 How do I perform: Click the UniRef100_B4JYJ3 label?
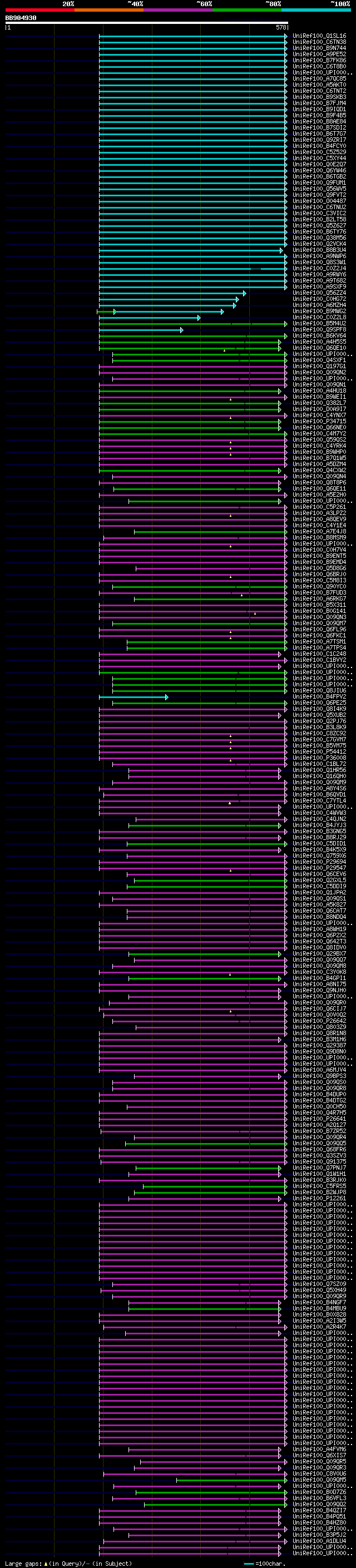[319, 825]
